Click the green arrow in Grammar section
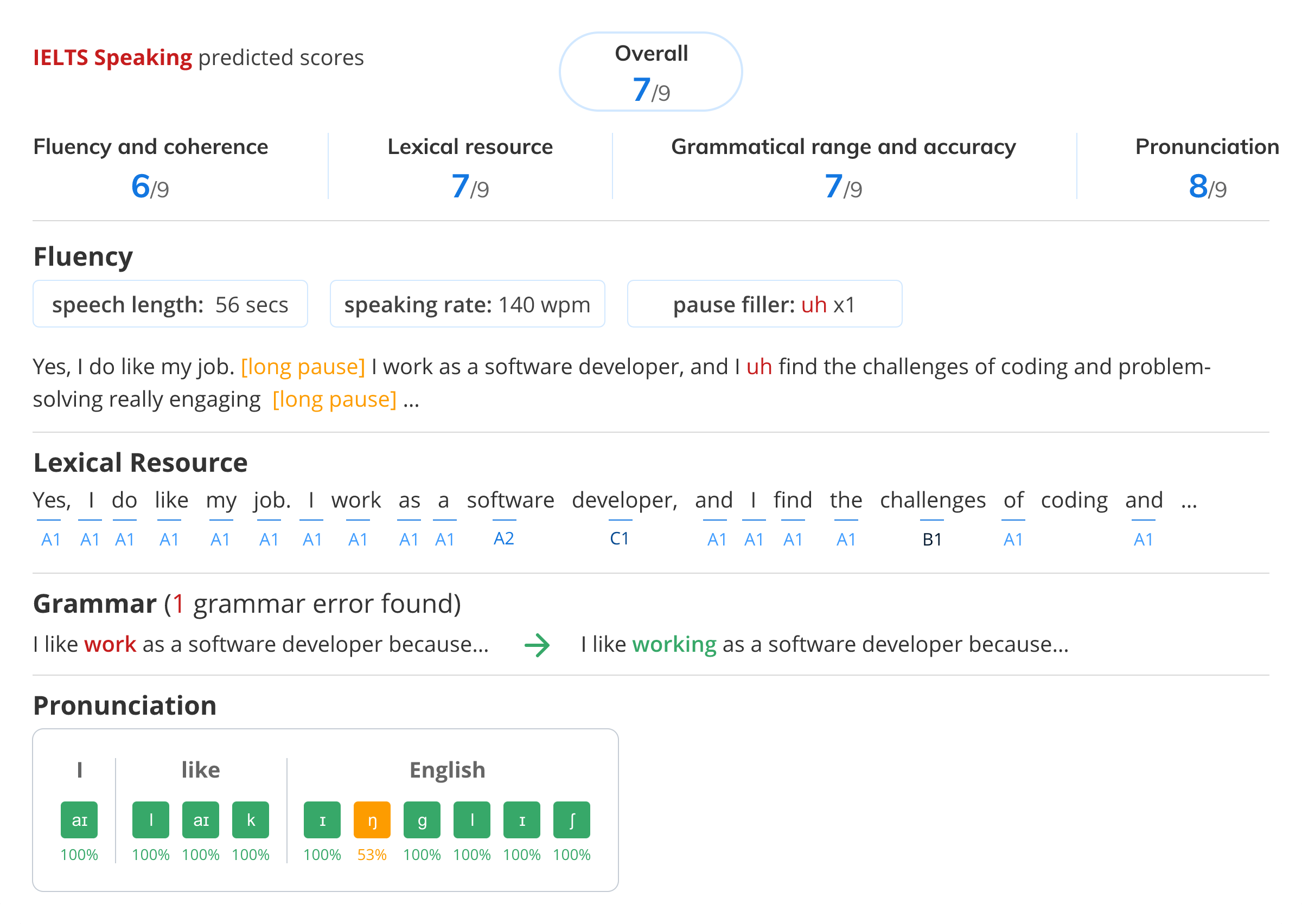Image resolution: width=1302 pixels, height=924 pixels. click(537, 645)
